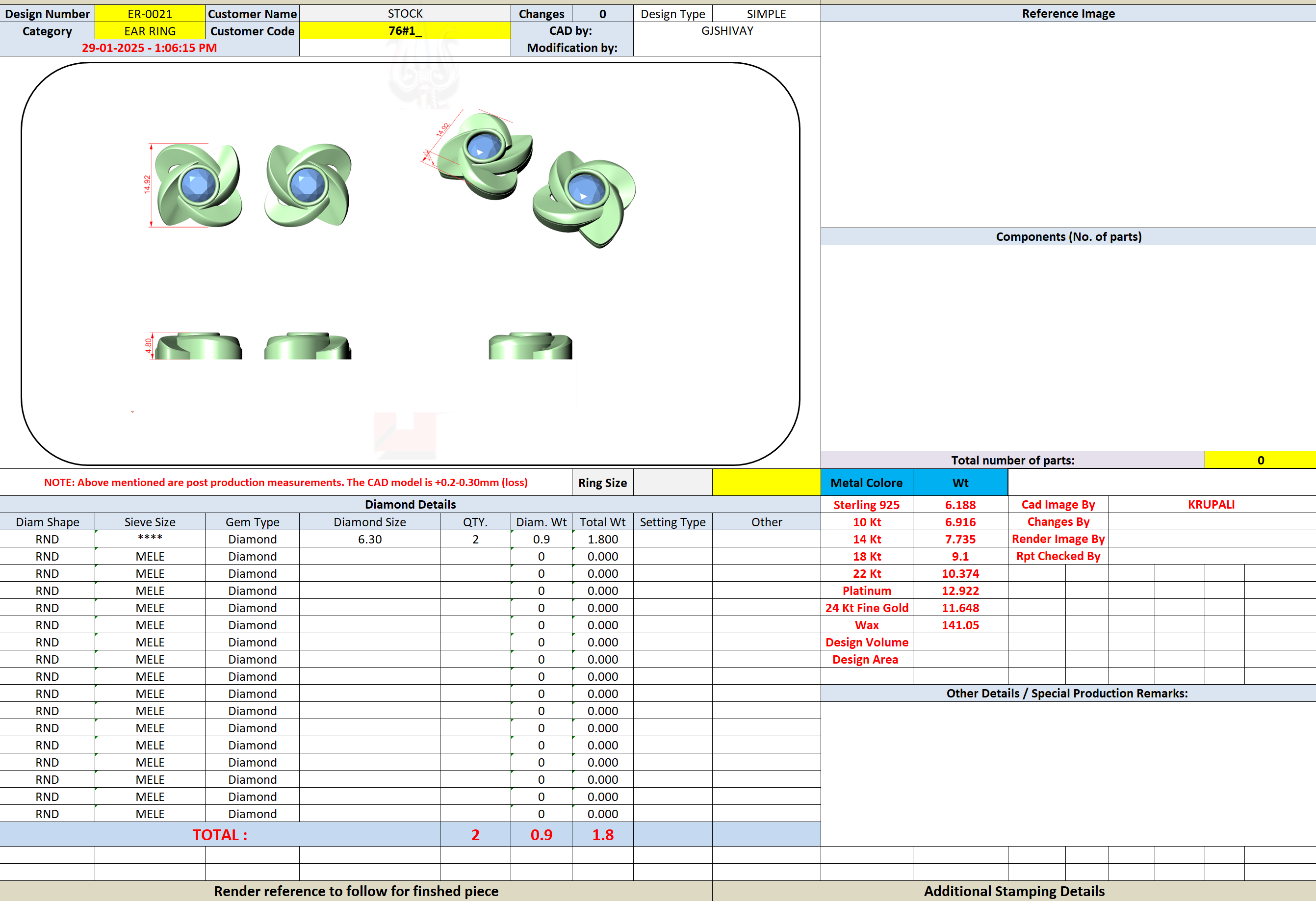Click the Other column header

[766, 521]
